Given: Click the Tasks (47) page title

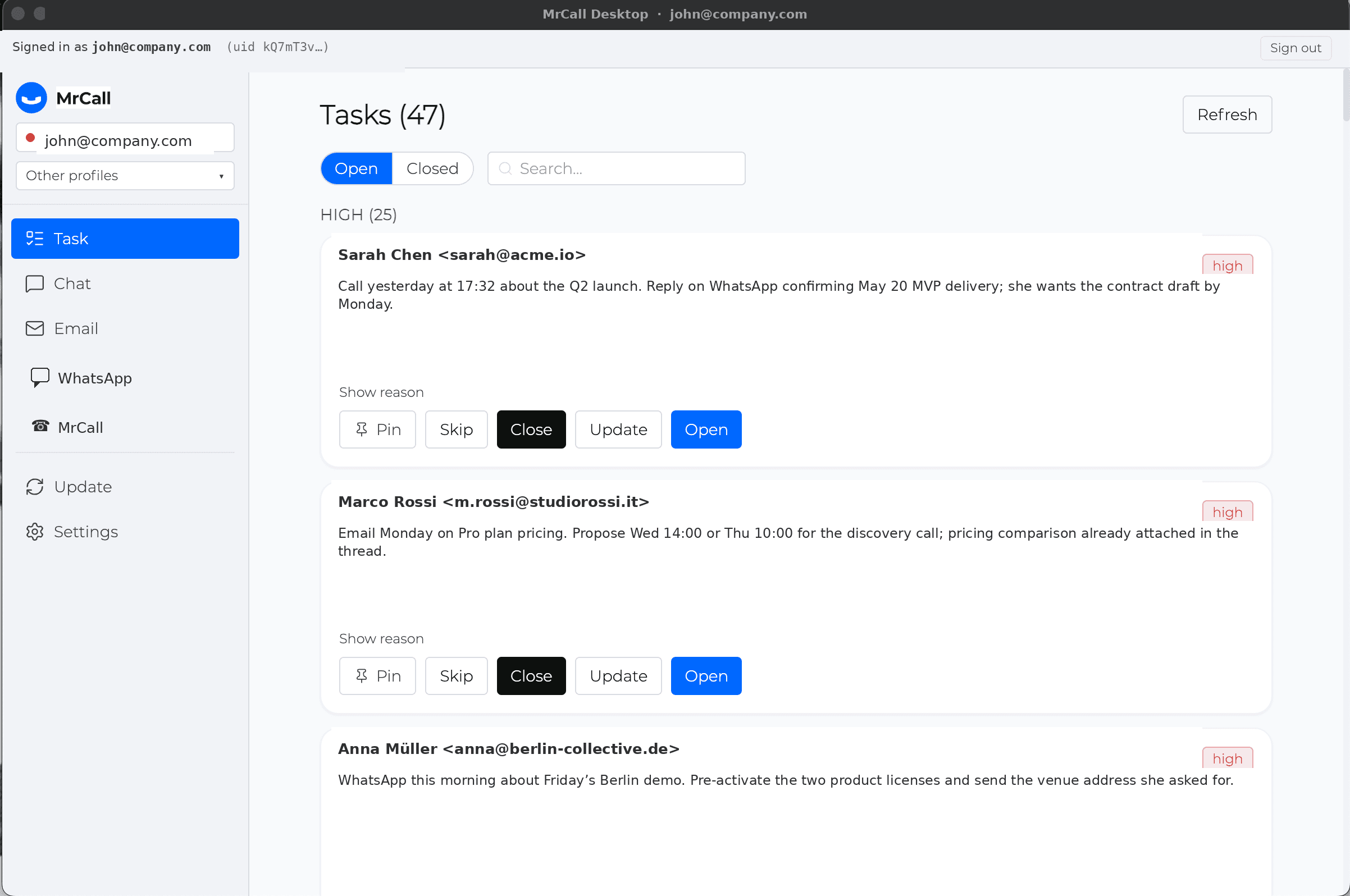Looking at the screenshot, I should click(382, 115).
